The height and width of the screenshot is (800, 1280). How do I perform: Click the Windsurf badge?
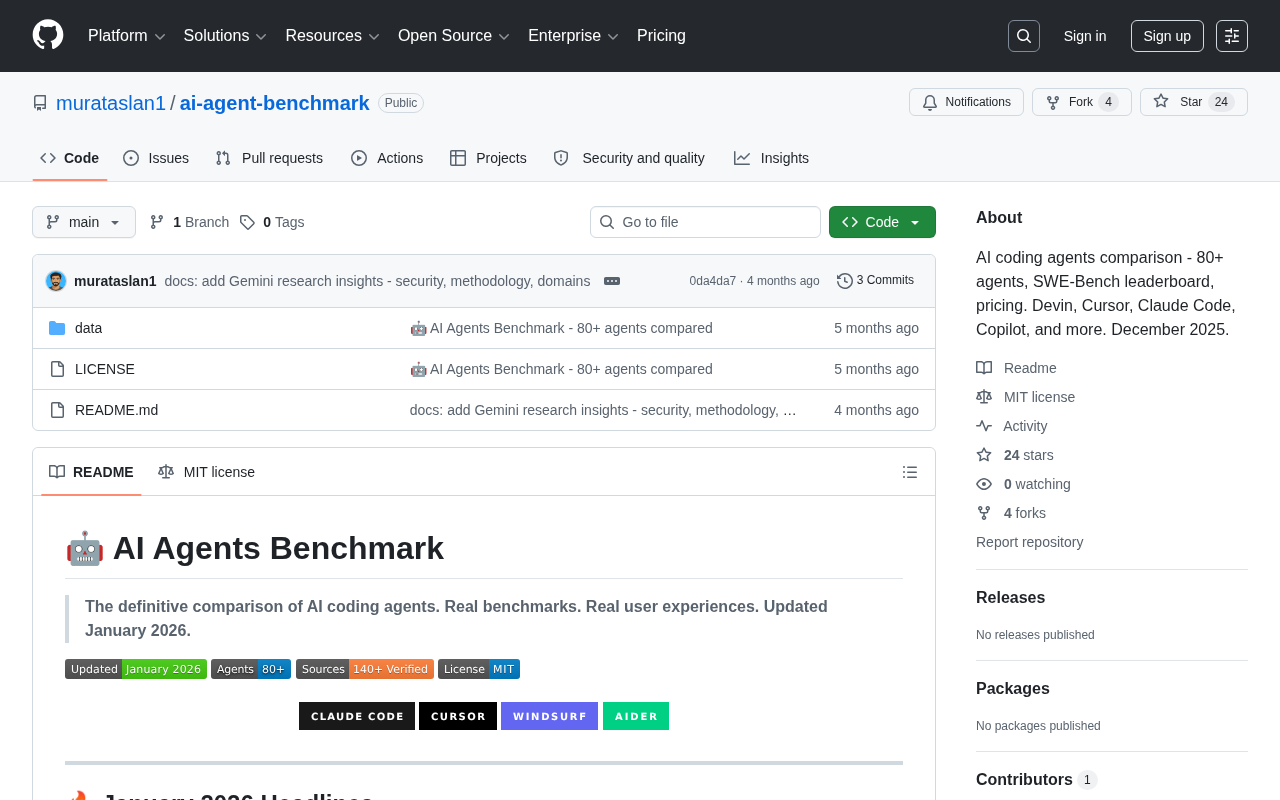(549, 716)
